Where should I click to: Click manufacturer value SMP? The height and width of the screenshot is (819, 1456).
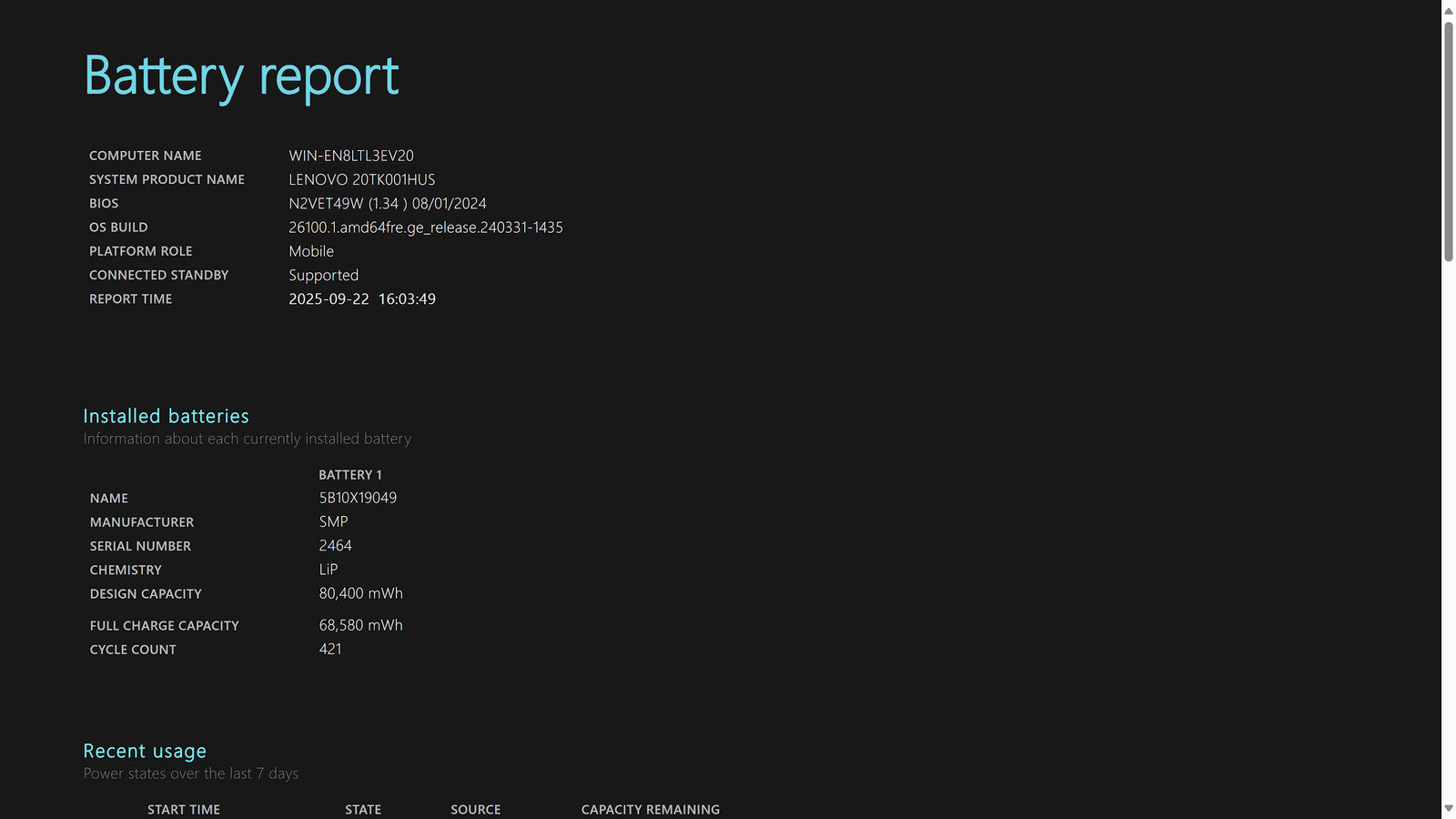click(333, 521)
